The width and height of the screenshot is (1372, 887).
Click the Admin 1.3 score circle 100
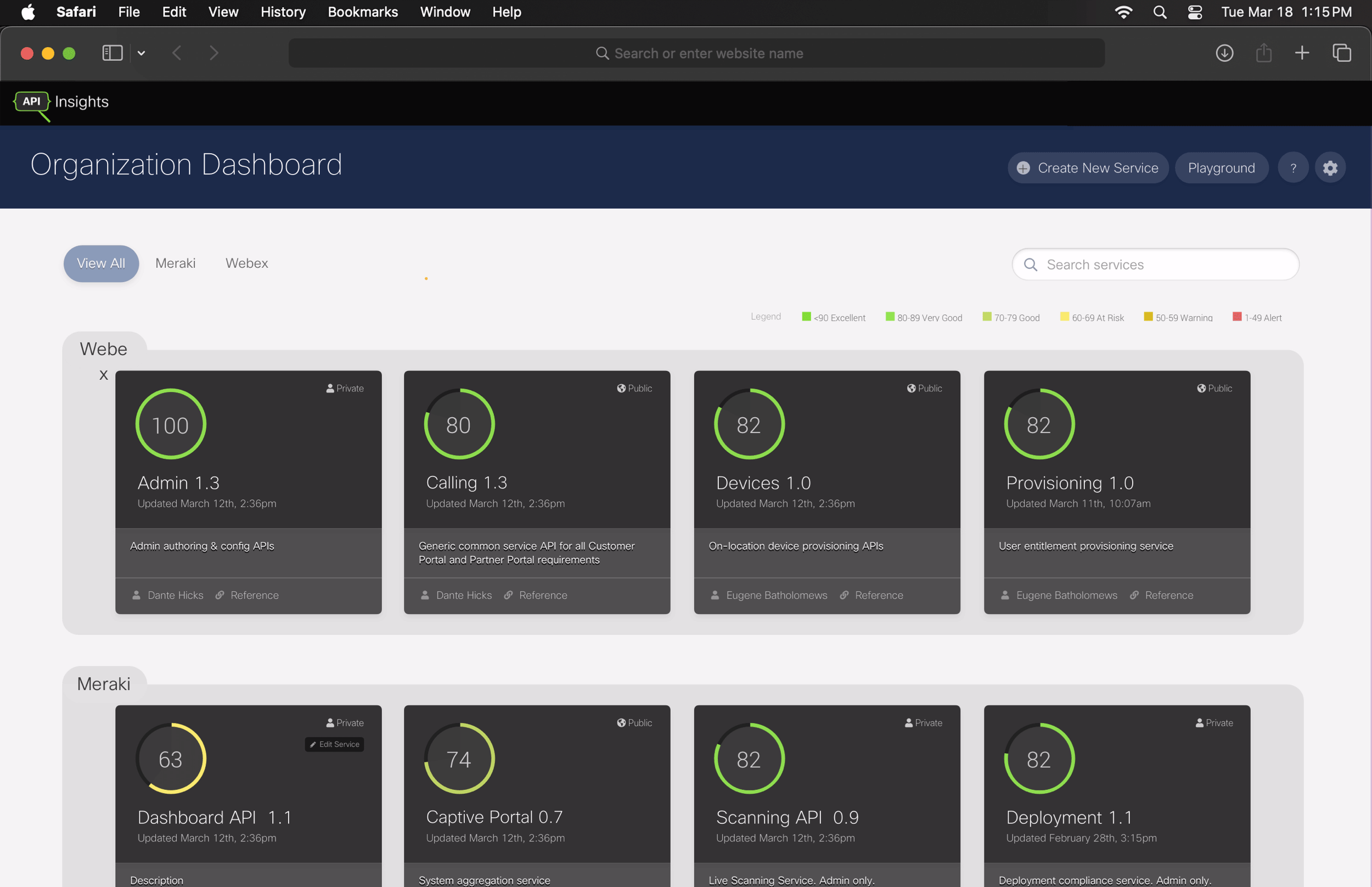(171, 424)
